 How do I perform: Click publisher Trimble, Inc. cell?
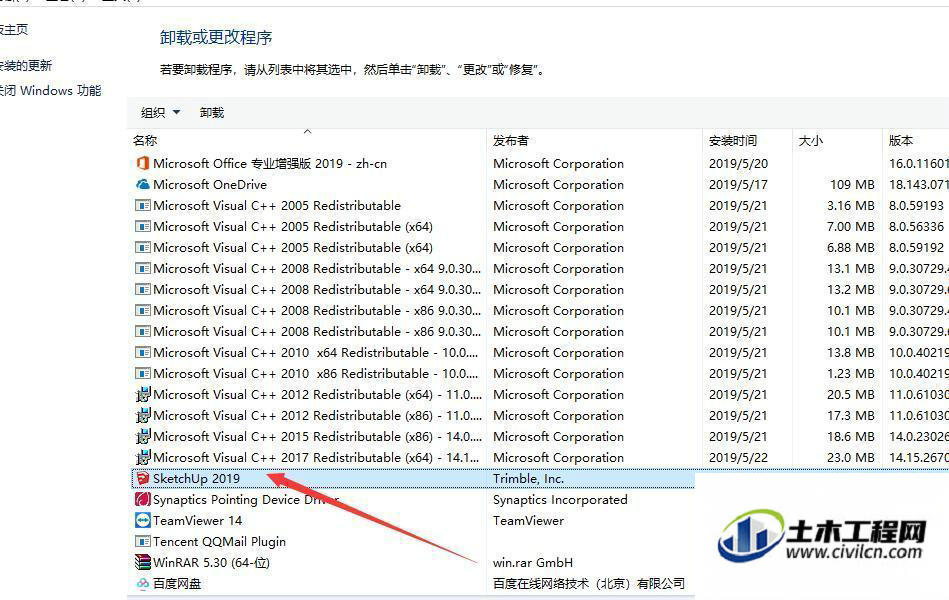(x=528, y=478)
